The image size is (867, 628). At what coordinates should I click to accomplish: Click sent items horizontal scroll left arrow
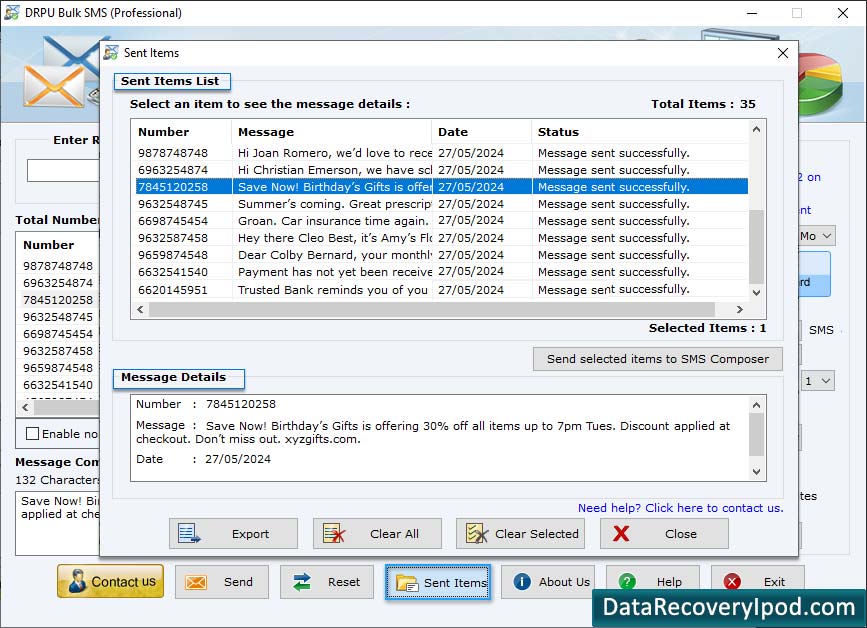[140, 309]
